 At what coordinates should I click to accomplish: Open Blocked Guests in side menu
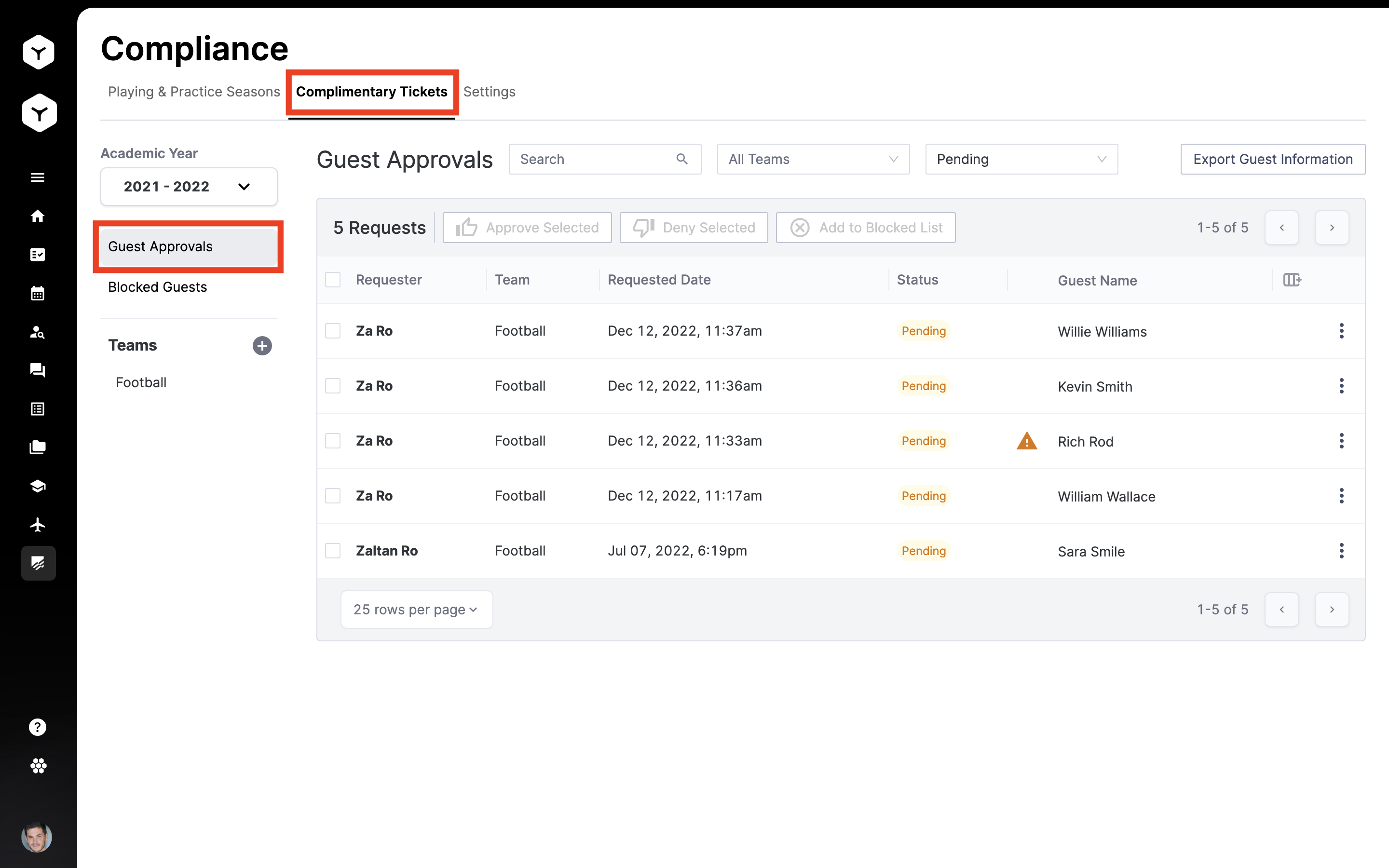click(157, 287)
